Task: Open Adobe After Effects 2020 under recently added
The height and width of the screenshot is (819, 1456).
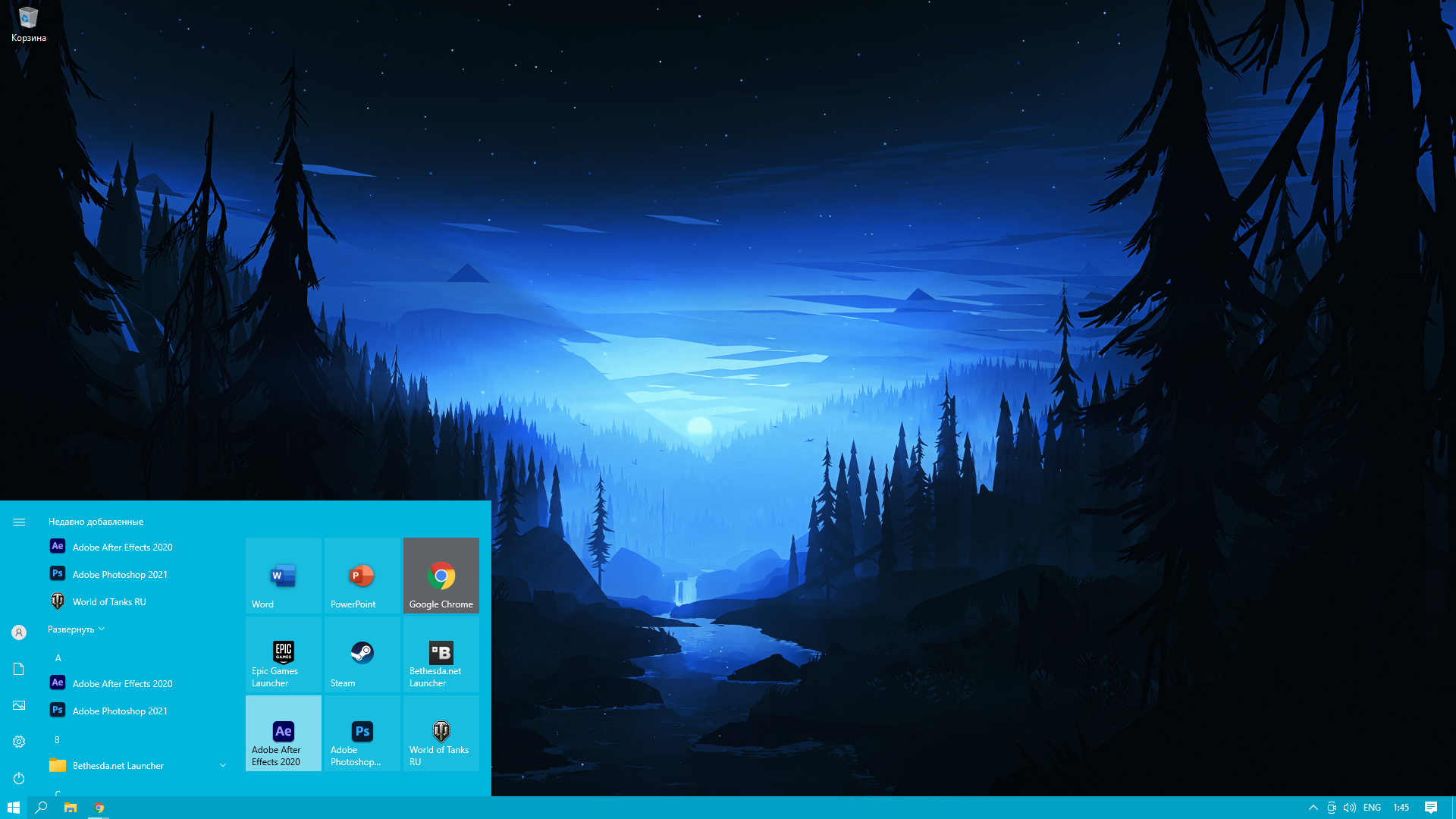Action: 138,547
